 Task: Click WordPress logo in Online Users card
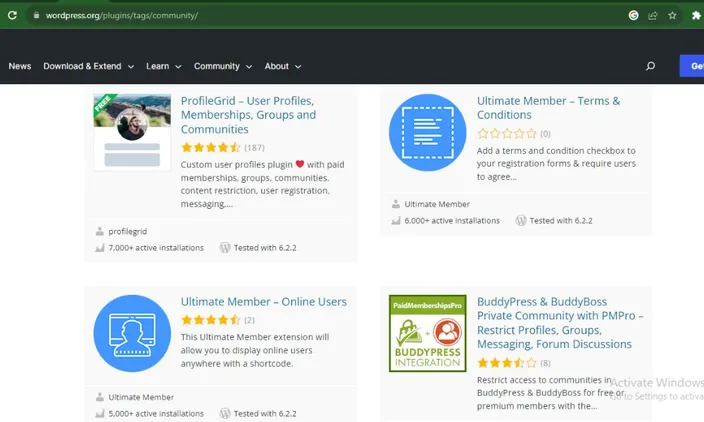coord(224,413)
